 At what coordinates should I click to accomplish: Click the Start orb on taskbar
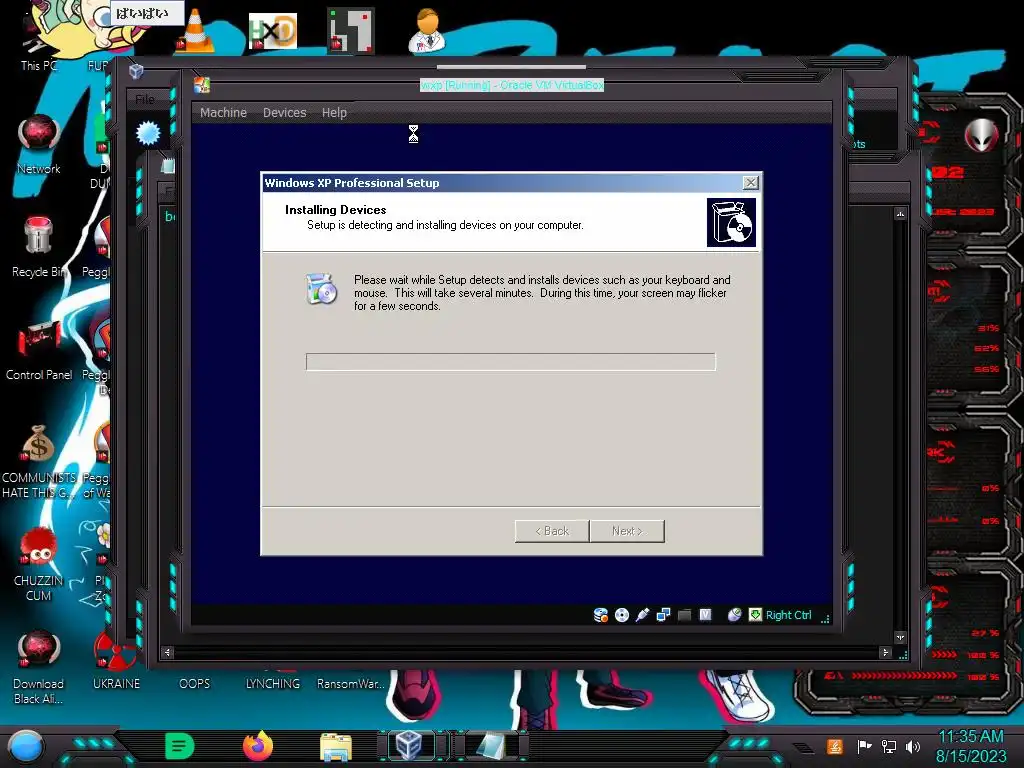click(x=26, y=746)
